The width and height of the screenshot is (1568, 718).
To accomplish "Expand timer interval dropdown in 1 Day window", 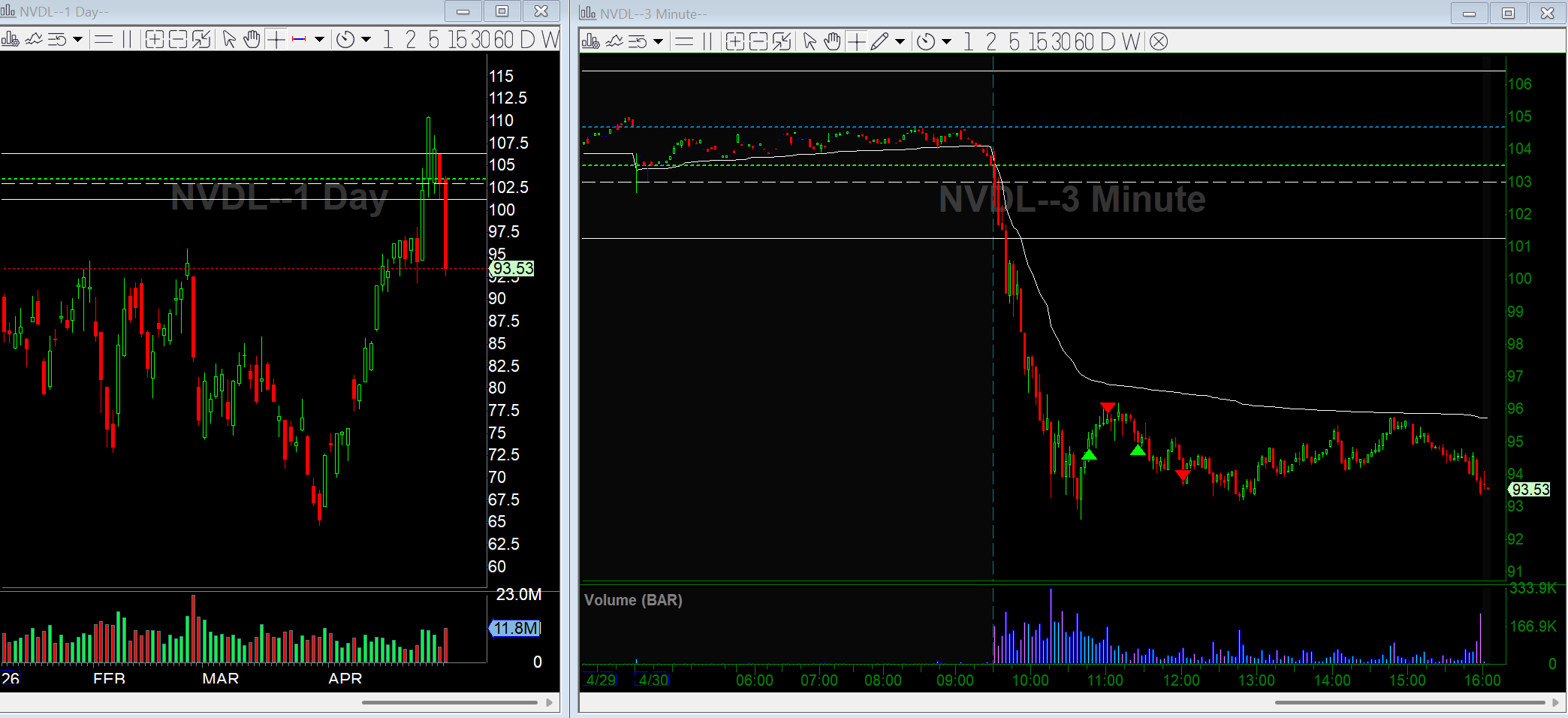I will [x=366, y=40].
